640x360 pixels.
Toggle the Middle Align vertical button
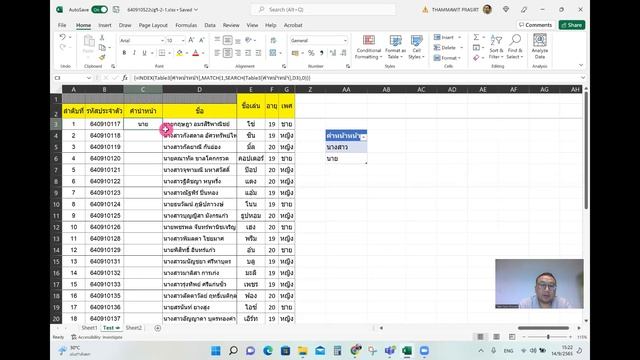point(227,40)
